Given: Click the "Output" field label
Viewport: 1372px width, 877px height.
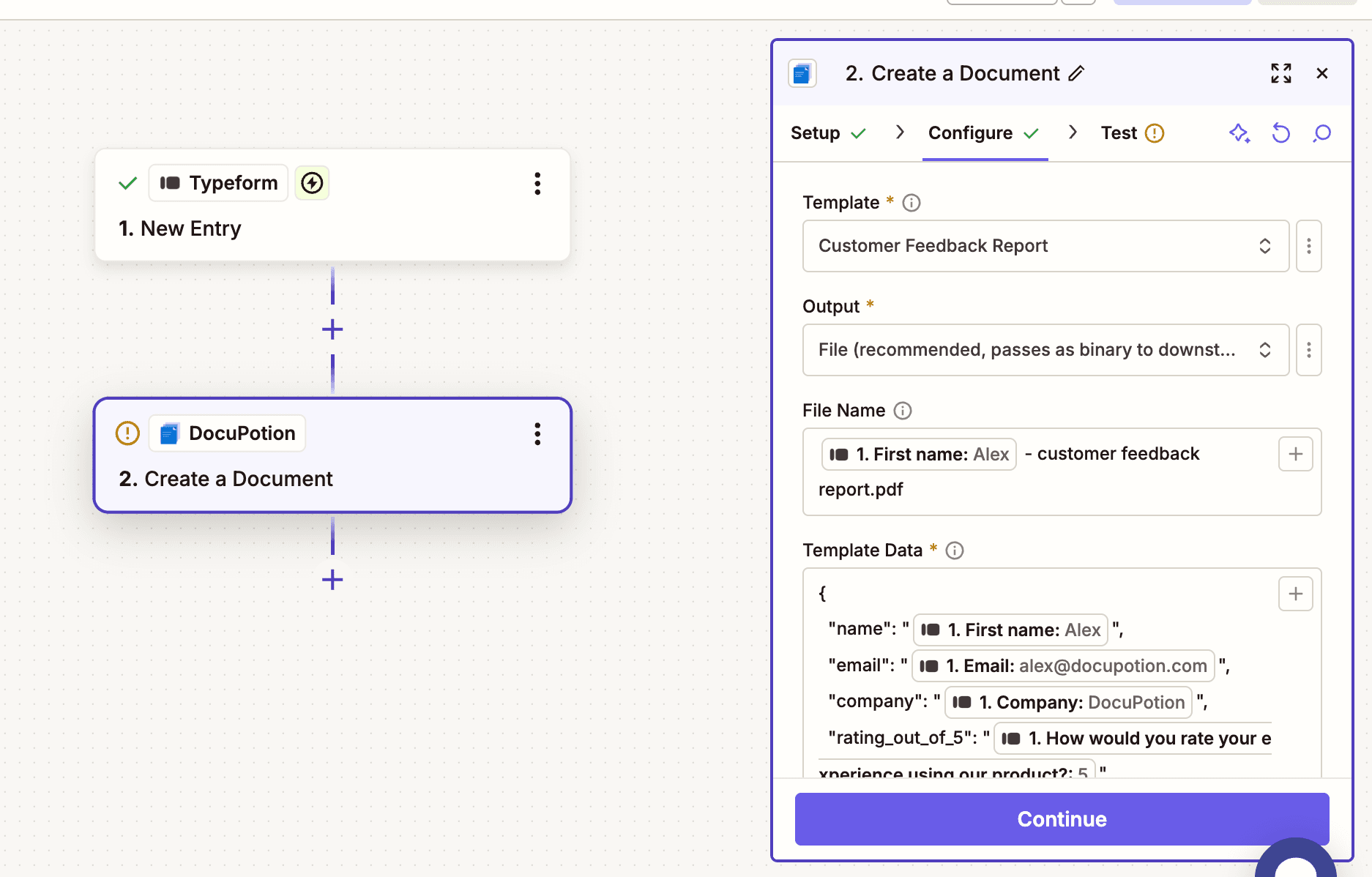Looking at the screenshot, I should 831,307.
